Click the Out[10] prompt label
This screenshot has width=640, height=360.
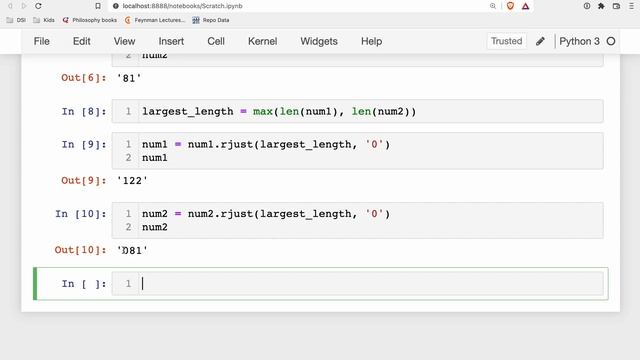pos(80,250)
